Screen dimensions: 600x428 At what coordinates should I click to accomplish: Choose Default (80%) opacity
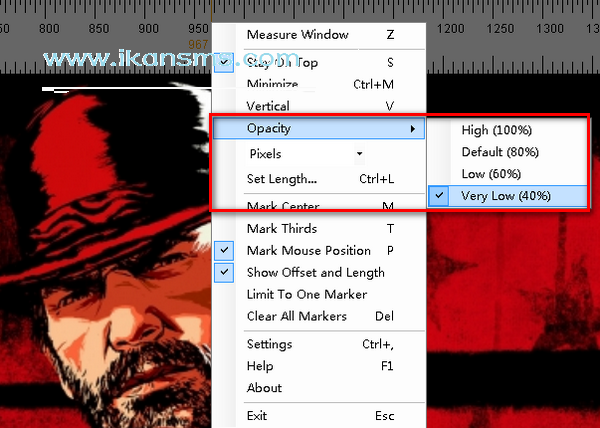coord(500,152)
